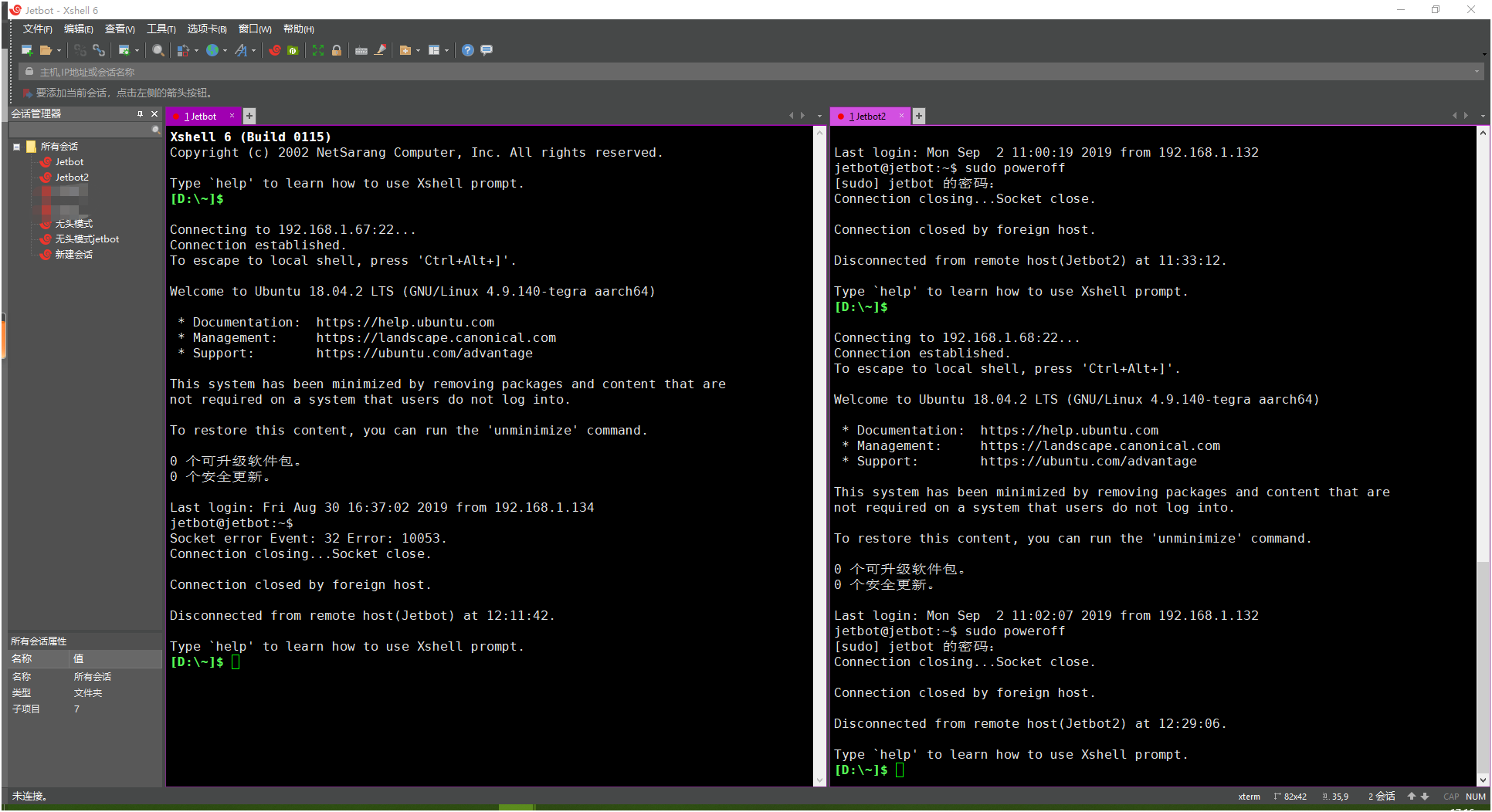Collapse the 所有会话 tree node

(16, 146)
